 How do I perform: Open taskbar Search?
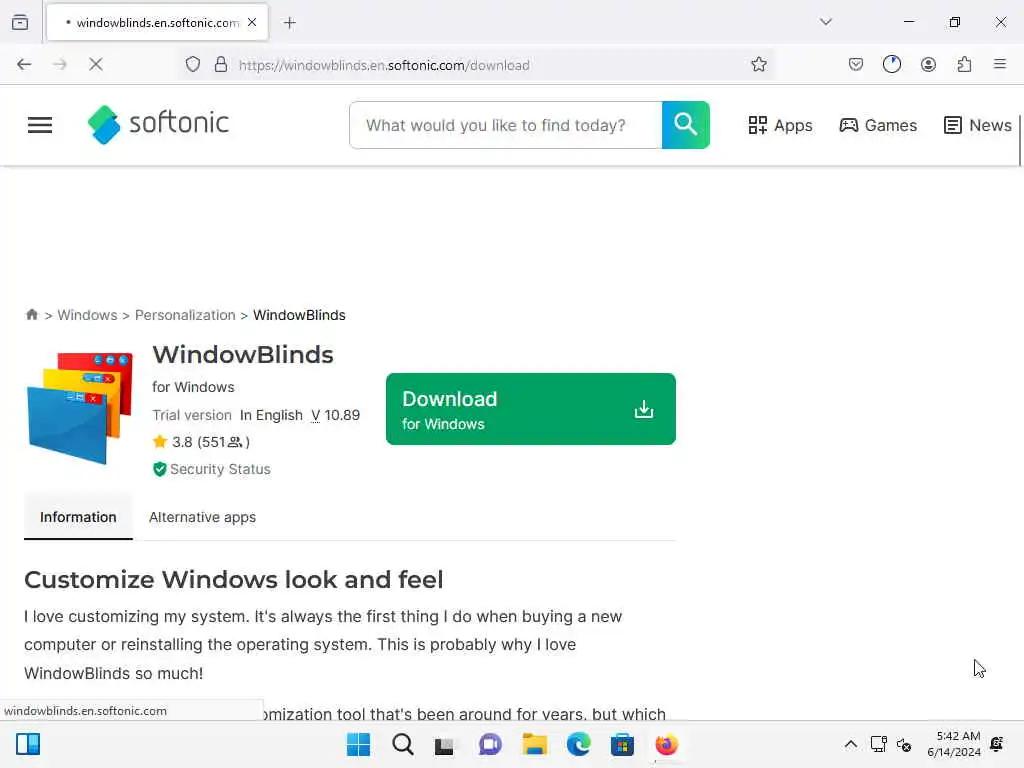tap(403, 744)
